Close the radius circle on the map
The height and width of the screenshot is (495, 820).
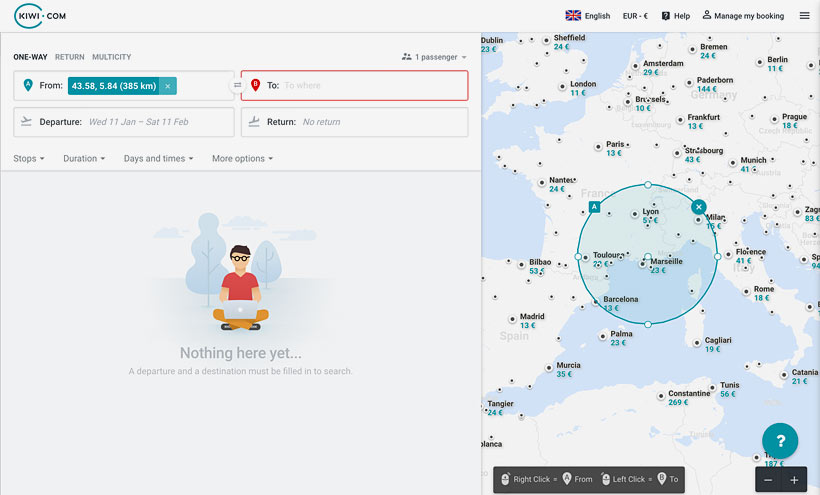tap(698, 207)
